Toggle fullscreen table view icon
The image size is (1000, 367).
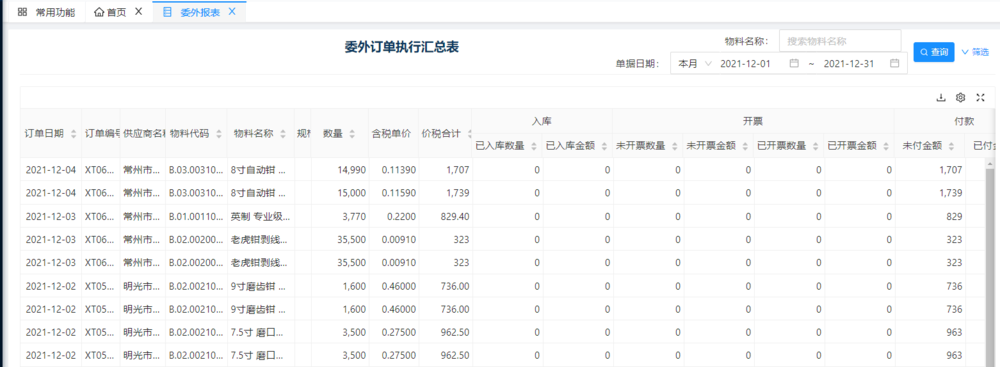point(981,98)
